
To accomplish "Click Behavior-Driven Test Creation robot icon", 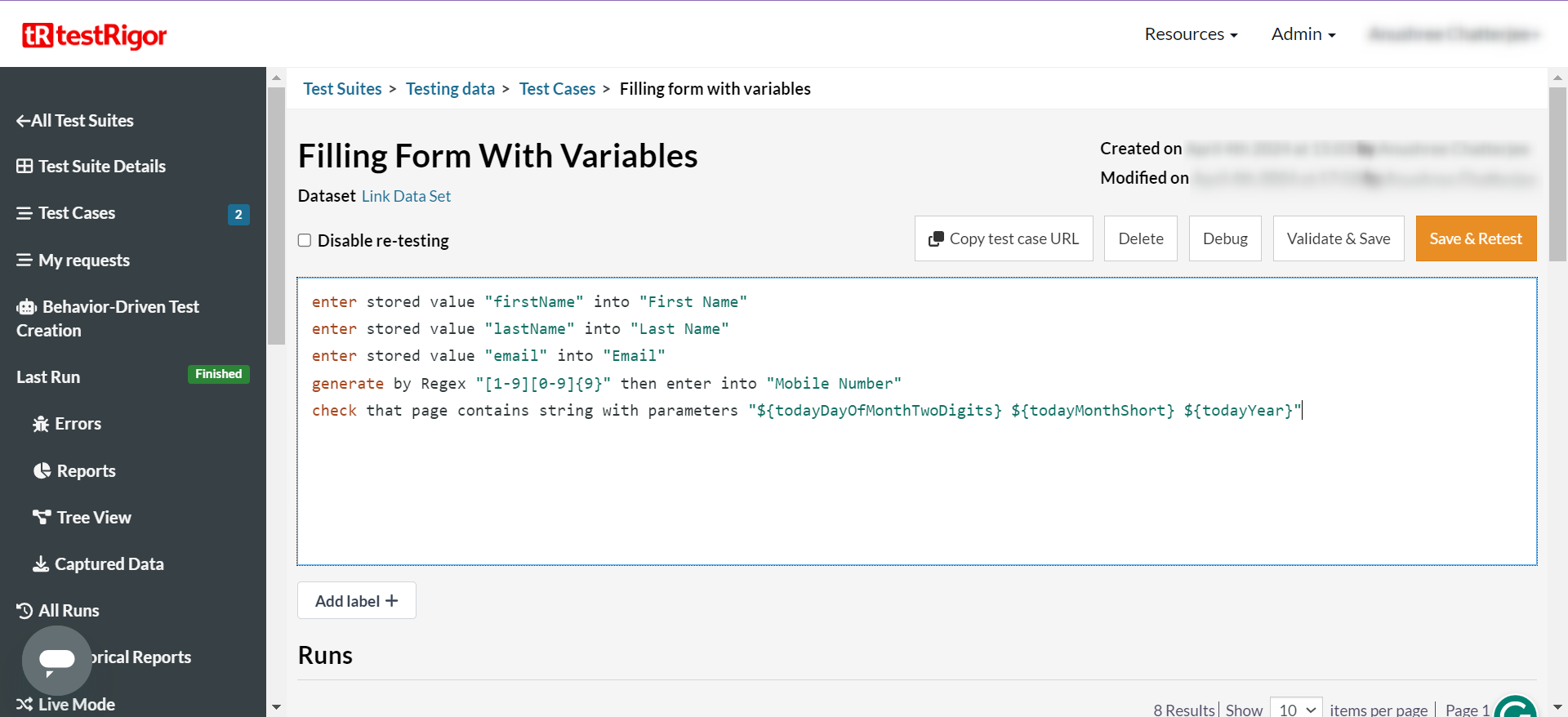I will (x=26, y=307).
